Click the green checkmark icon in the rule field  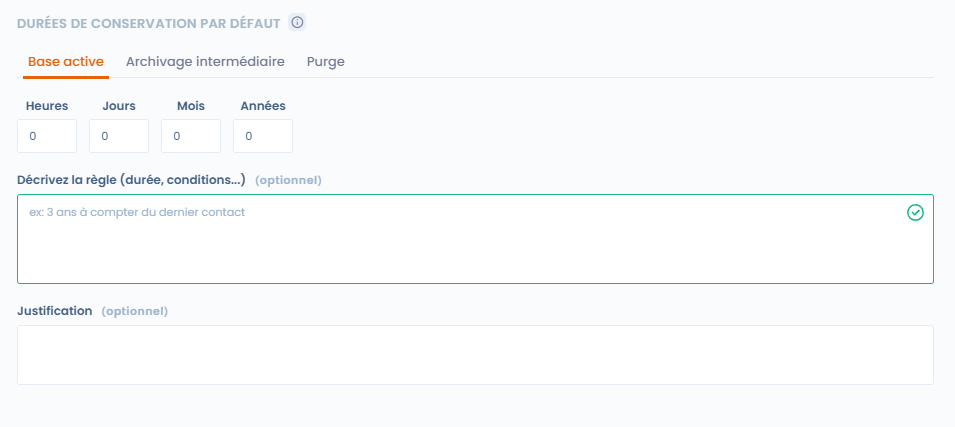click(915, 212)
